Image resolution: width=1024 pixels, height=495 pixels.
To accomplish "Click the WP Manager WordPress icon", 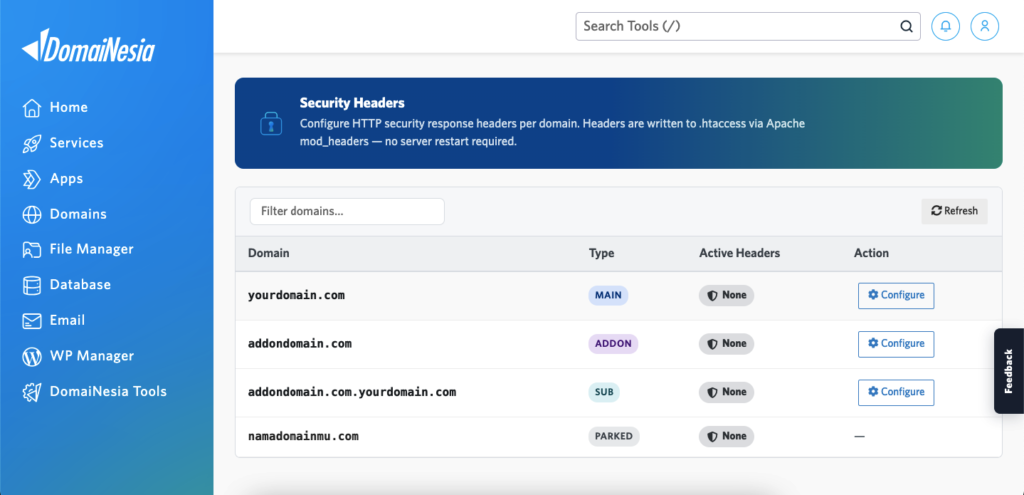I will click(x=31, y=357).
